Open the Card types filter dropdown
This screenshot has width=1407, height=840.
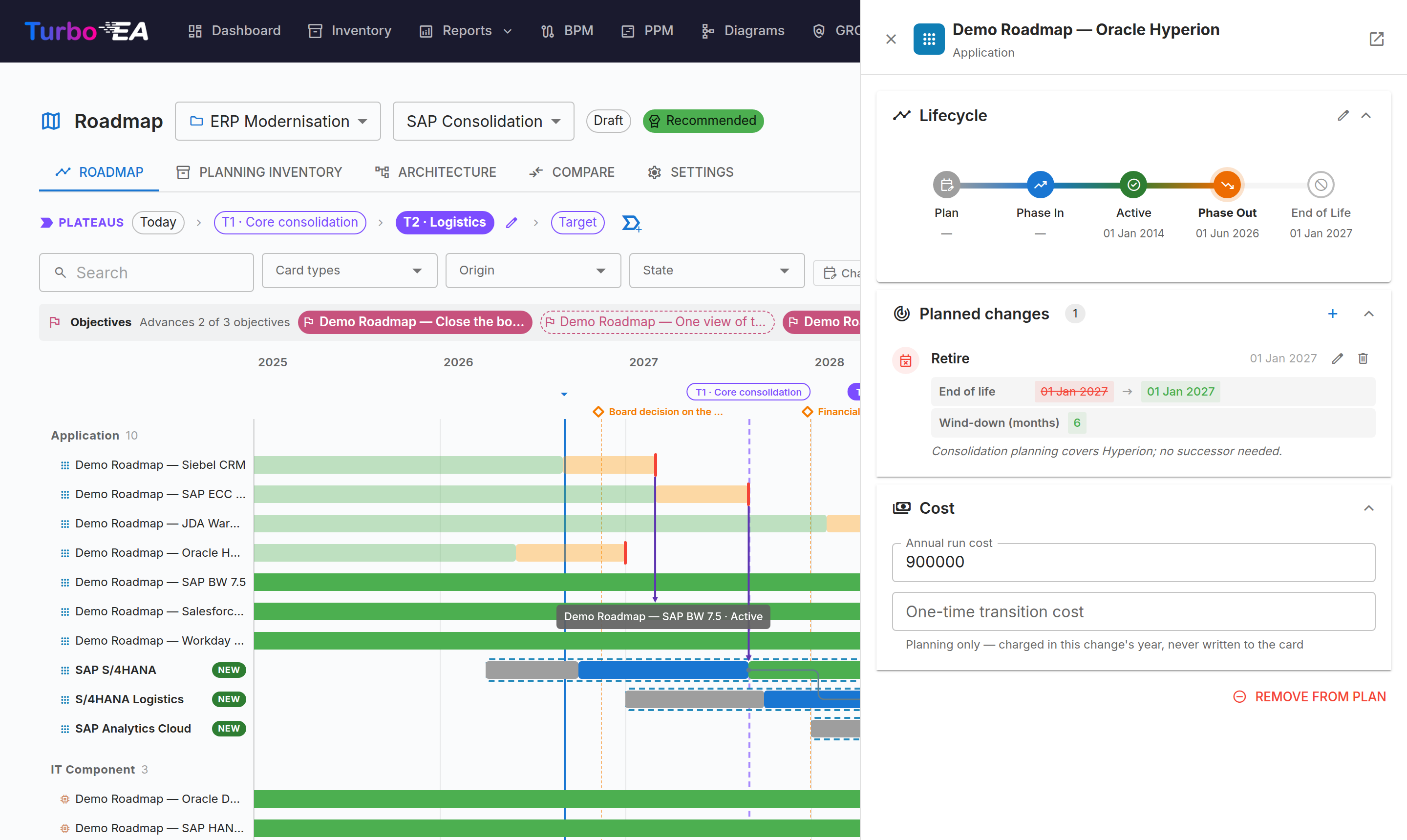coord(349,271)
